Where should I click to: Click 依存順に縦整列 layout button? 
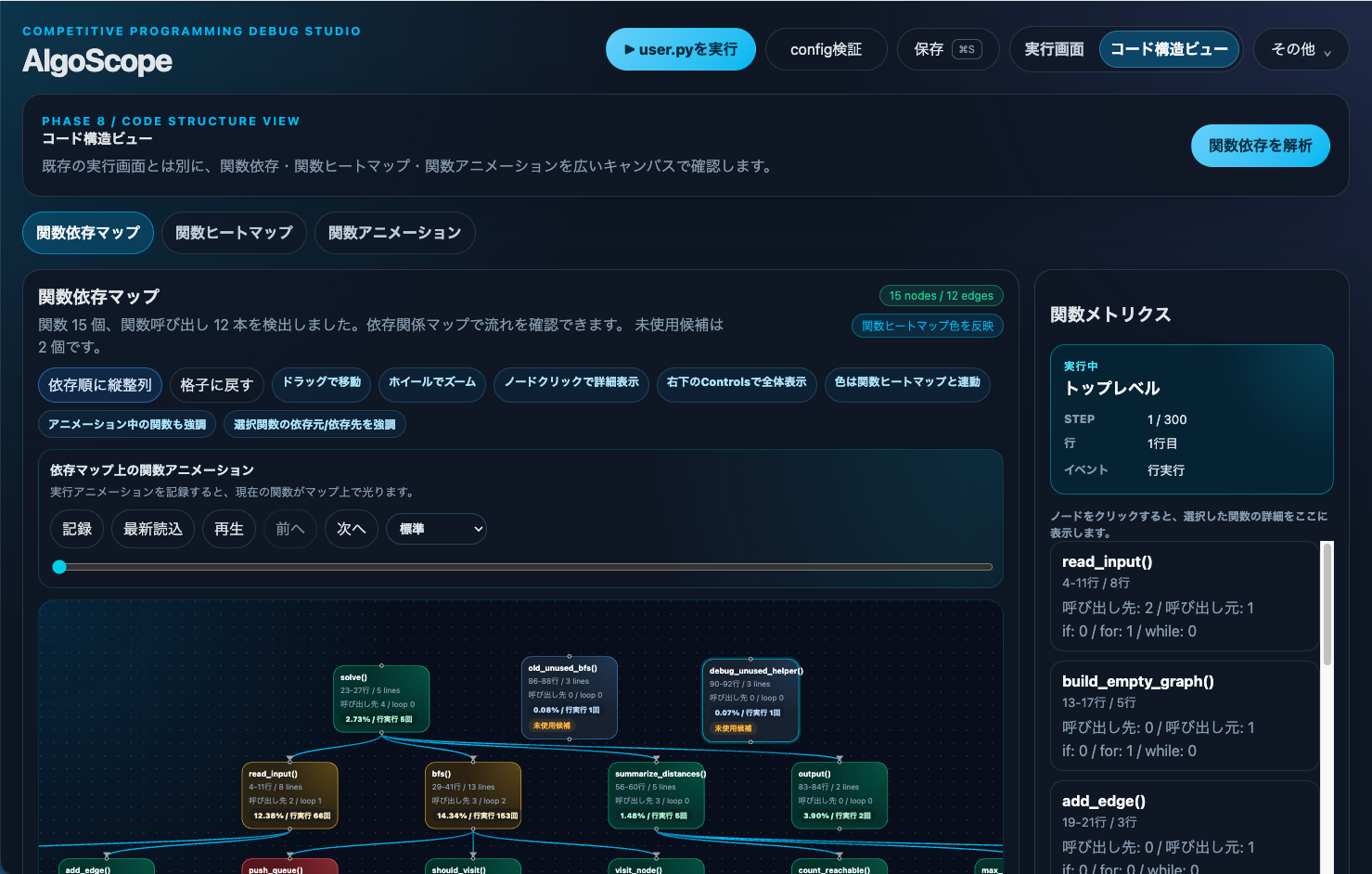[x=100, y=385]
